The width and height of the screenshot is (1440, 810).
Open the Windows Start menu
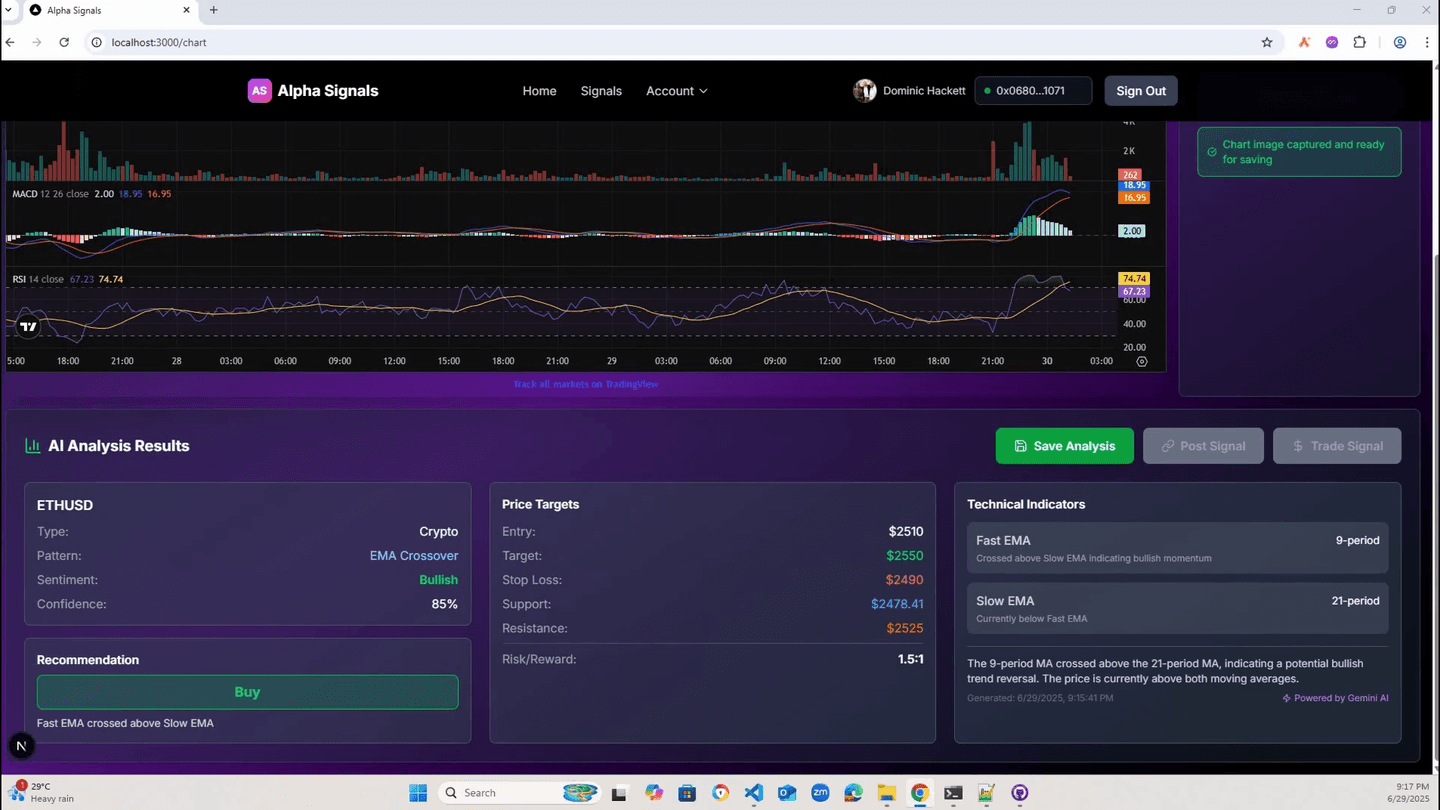coord(418,793)
